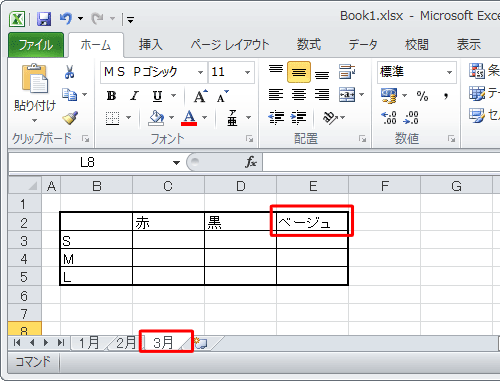Go to first sheet navigation arrow
Screen dimensions: 500x381
point(17,342)
